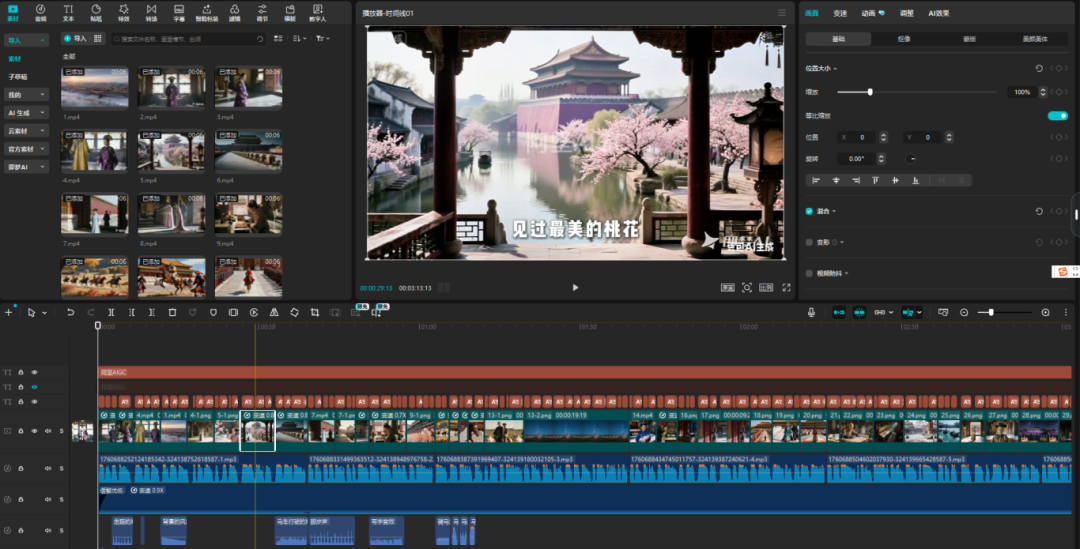Expand the 云素材 sidebar section
The height and width of the screenshot is (549, 1080).
[x=26, y=131]
